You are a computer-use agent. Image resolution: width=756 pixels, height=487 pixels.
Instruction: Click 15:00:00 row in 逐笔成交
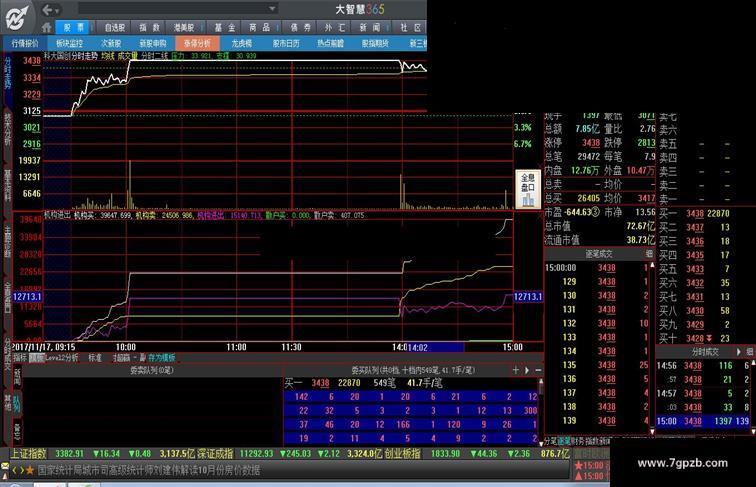(x=597, y=268)
